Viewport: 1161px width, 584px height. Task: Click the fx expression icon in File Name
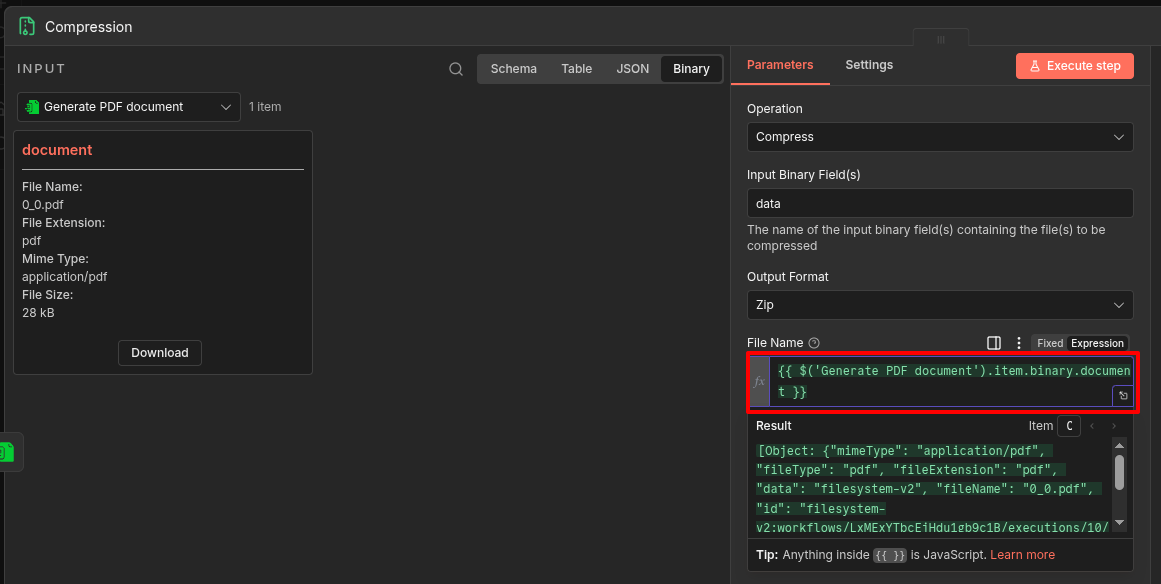pos(760,382)
